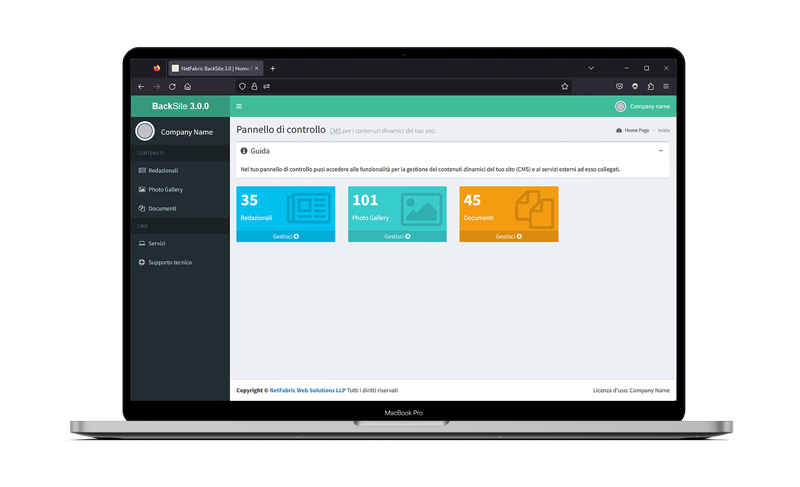Select the NetFabric BackSite 3.0 tab
Viewport: 800px width, 487px height.
coord(215,68)
